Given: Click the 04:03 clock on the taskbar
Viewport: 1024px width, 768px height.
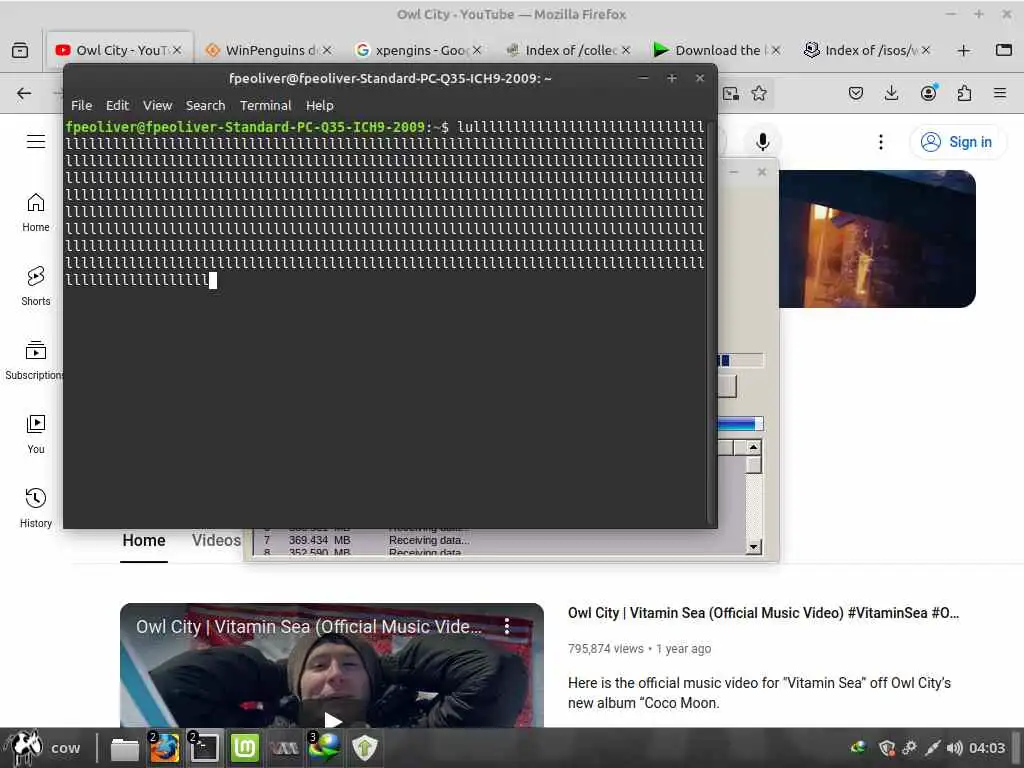Looking at the screenshot, I should (987, 748).
